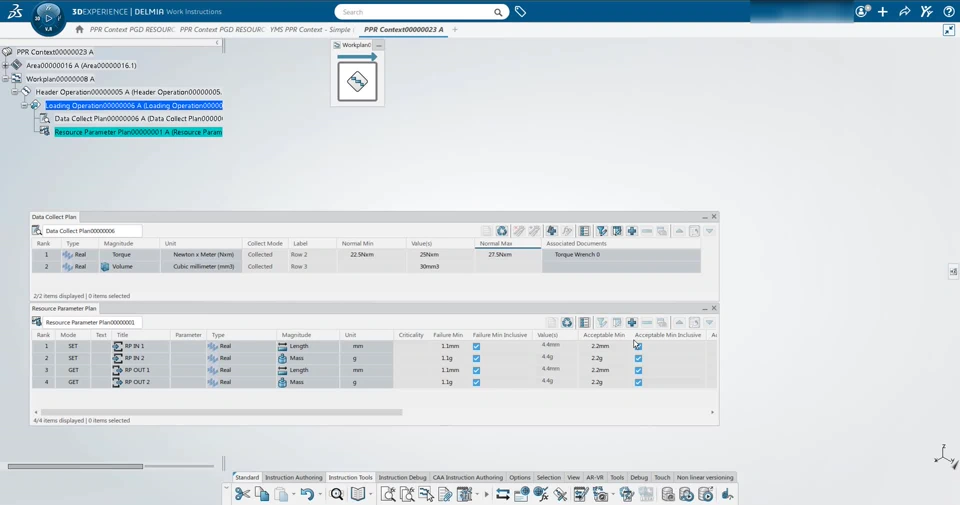Uncheck Failure Min Inclusive for RP IN 1

coord(476,346)
